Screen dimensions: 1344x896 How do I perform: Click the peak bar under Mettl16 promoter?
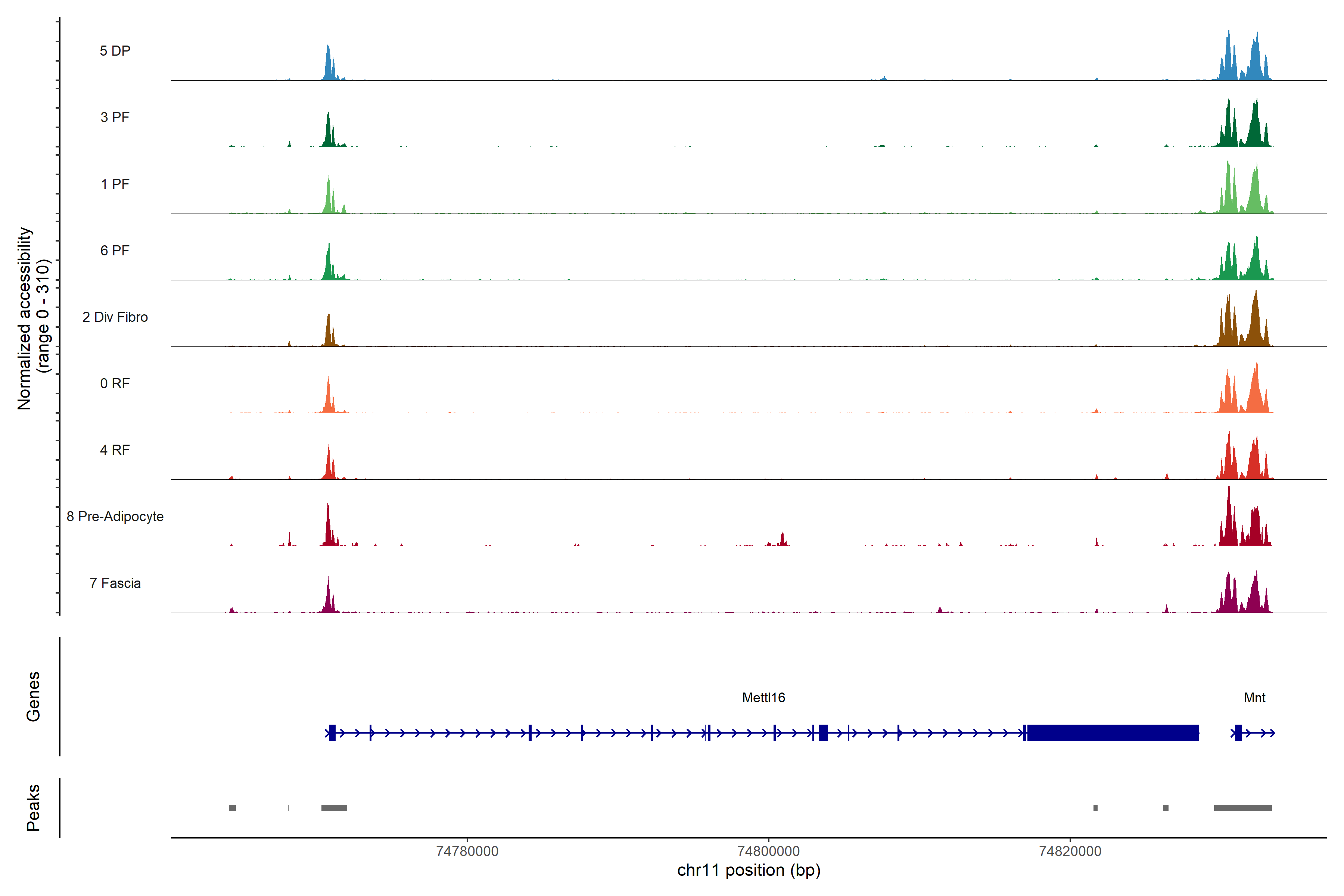[x=334, y=808]
